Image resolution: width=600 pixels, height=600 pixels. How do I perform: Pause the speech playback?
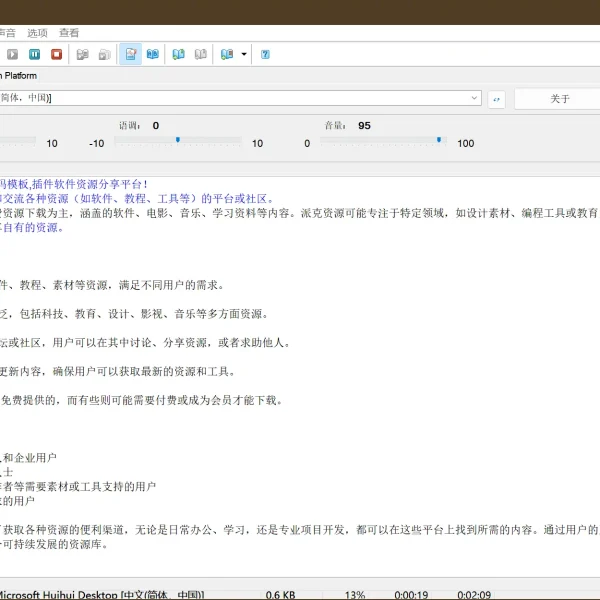pyautogui.click(x=35, y=54)
